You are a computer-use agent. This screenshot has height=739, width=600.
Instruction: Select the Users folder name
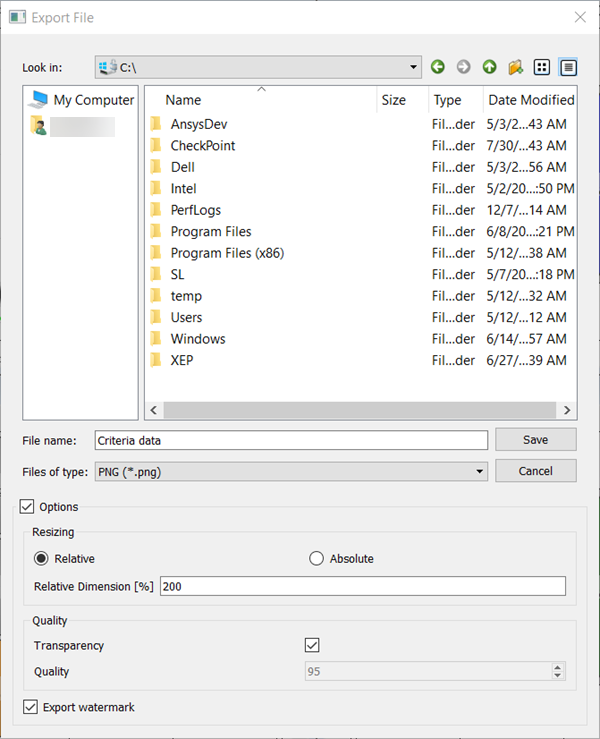coord(186,317)
